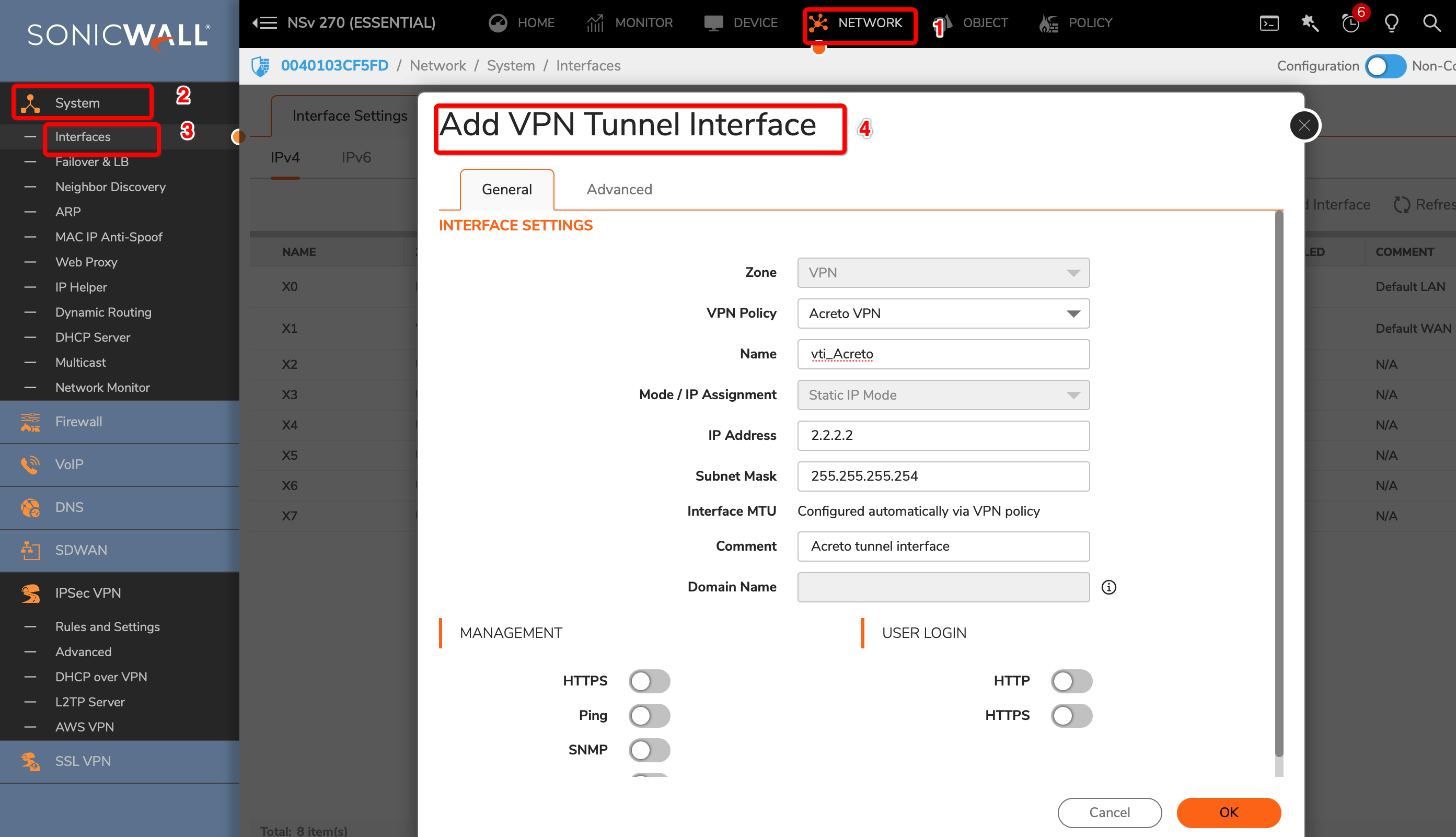This screenshot has height=837, width=1456.
Task: Open the MONITOR chart icon
Action: [x=595, y=23]
